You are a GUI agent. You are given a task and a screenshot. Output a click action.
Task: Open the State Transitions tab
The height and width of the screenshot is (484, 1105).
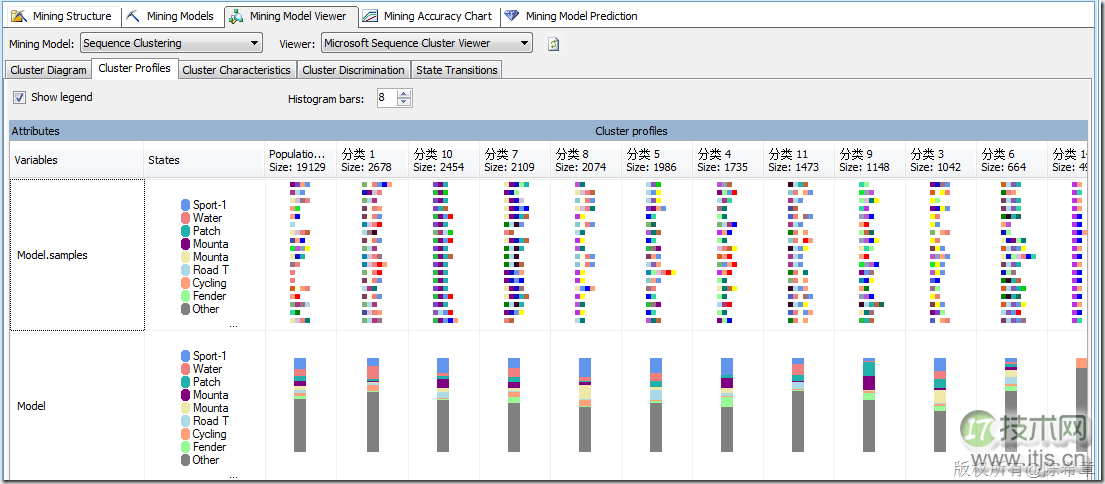pyautogui.click(x=456, y=70)
